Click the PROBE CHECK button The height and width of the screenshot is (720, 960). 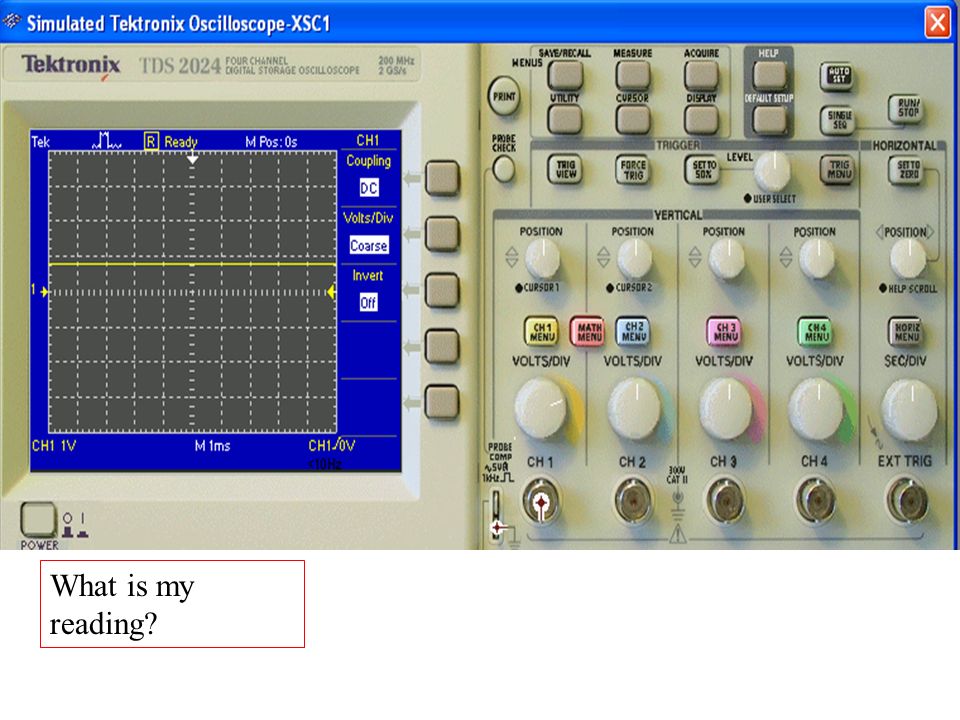point(504,169)
